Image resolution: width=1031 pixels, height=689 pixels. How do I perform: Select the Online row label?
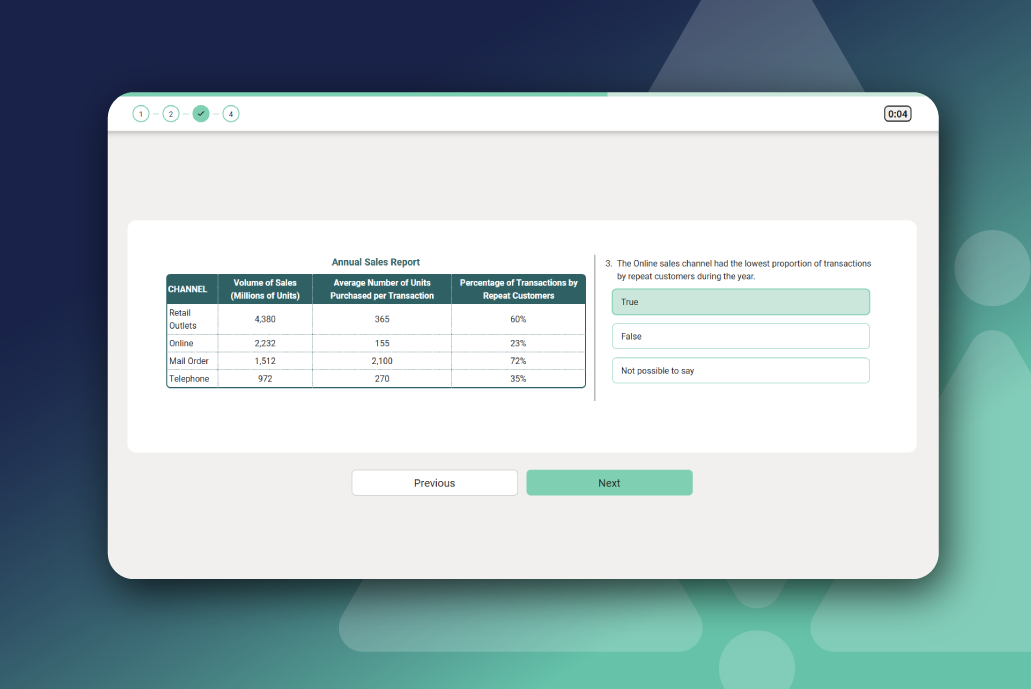181,343
